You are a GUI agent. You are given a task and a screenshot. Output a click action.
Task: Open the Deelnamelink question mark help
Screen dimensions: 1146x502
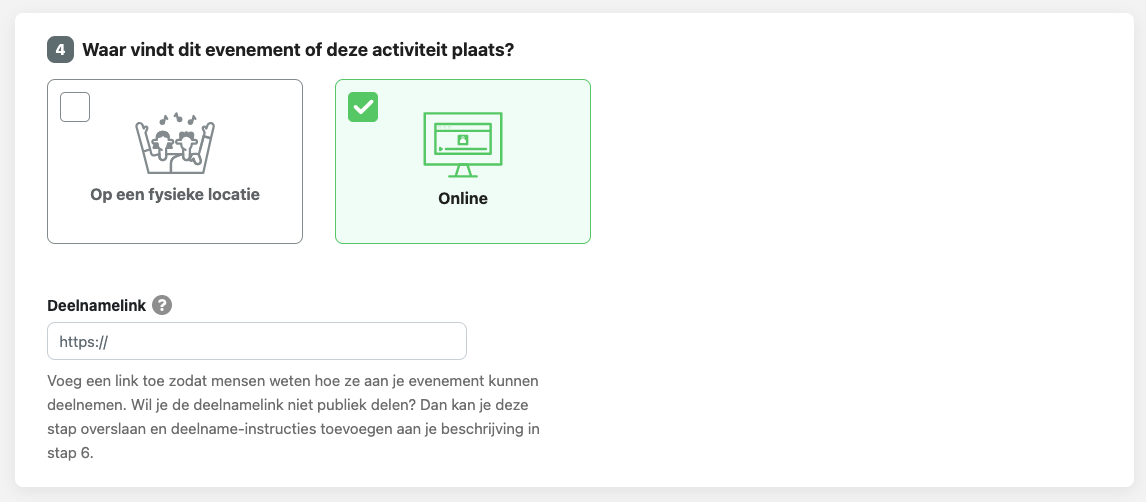click(162, 306)
